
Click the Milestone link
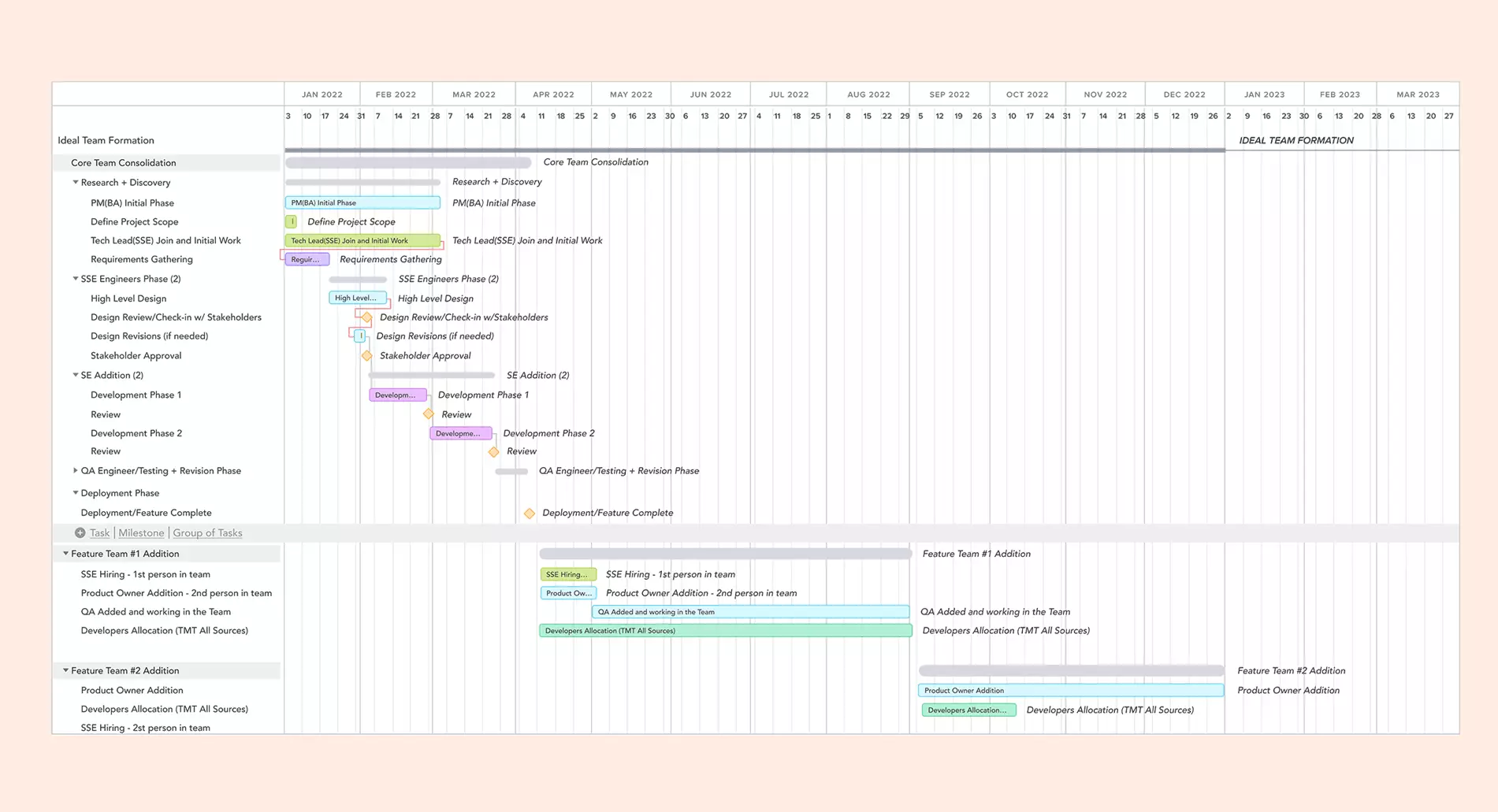point(141,533)
